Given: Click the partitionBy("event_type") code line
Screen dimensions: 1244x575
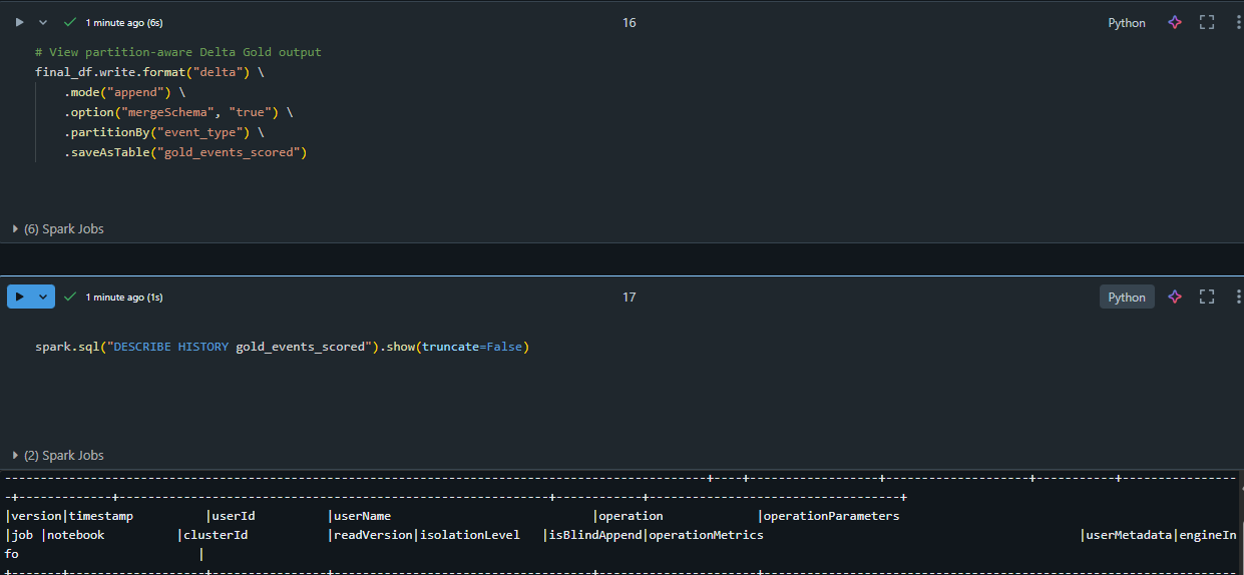Looking at the screenshot, I should (164, 132).
